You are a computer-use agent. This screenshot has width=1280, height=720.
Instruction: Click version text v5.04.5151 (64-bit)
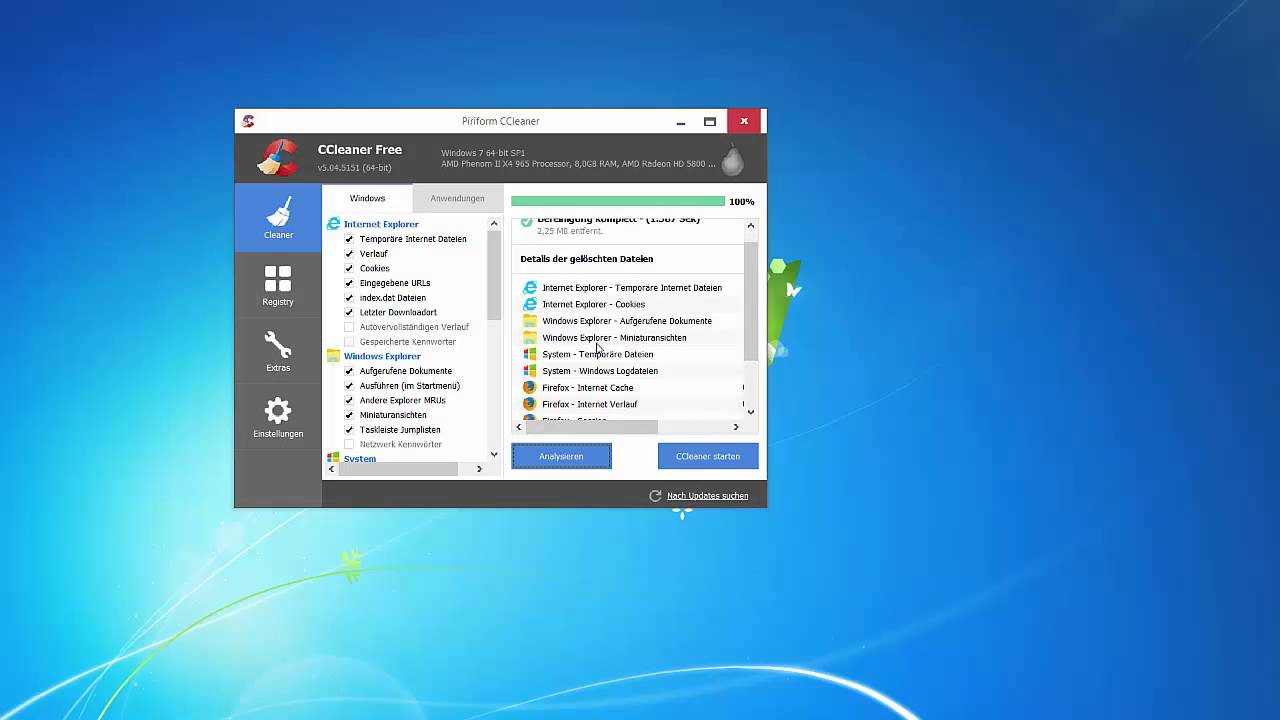354,168
